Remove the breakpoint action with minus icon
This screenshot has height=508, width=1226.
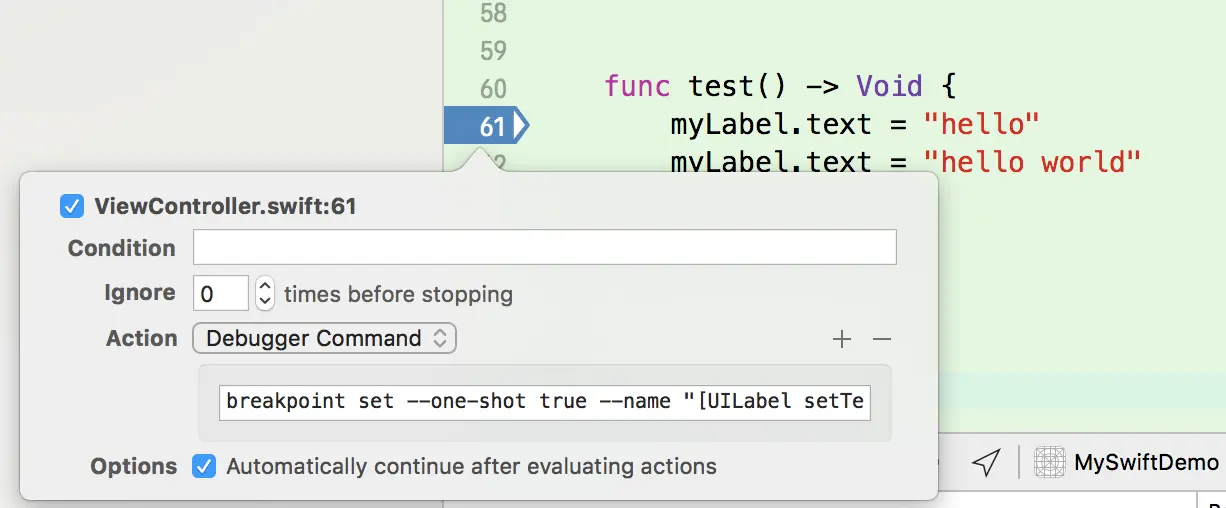point(881,340)
